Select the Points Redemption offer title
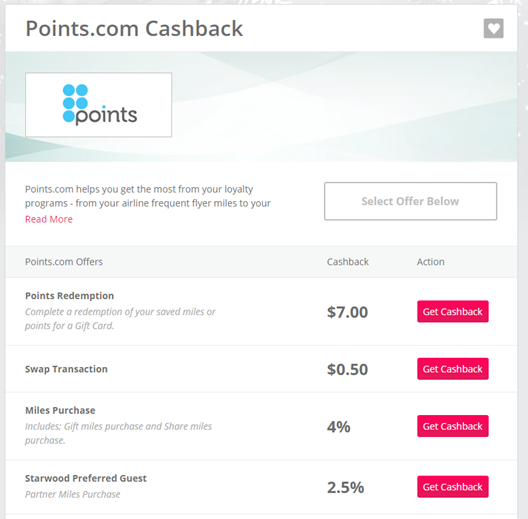The width and height of the screenshot is (528, 519). (x=70, y=296)
